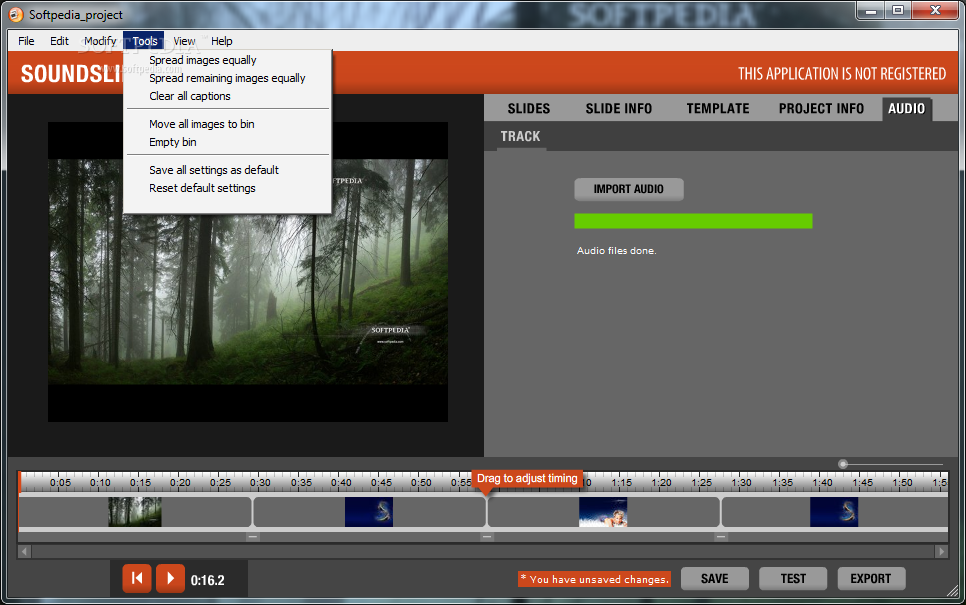Viewport: 966px width, 605px height.
Task: Click the window resize grip corner
Action: tap(952, 590)
